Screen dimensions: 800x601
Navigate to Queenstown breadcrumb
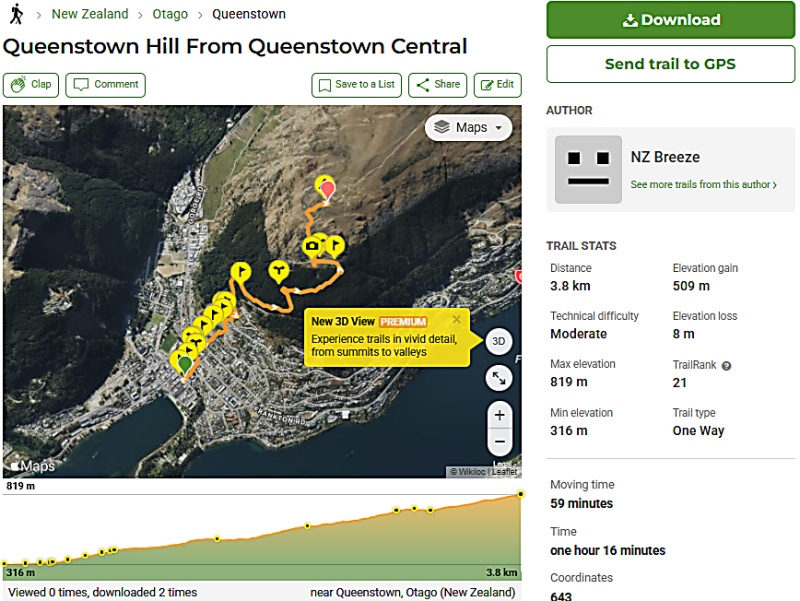pos(249,14)
